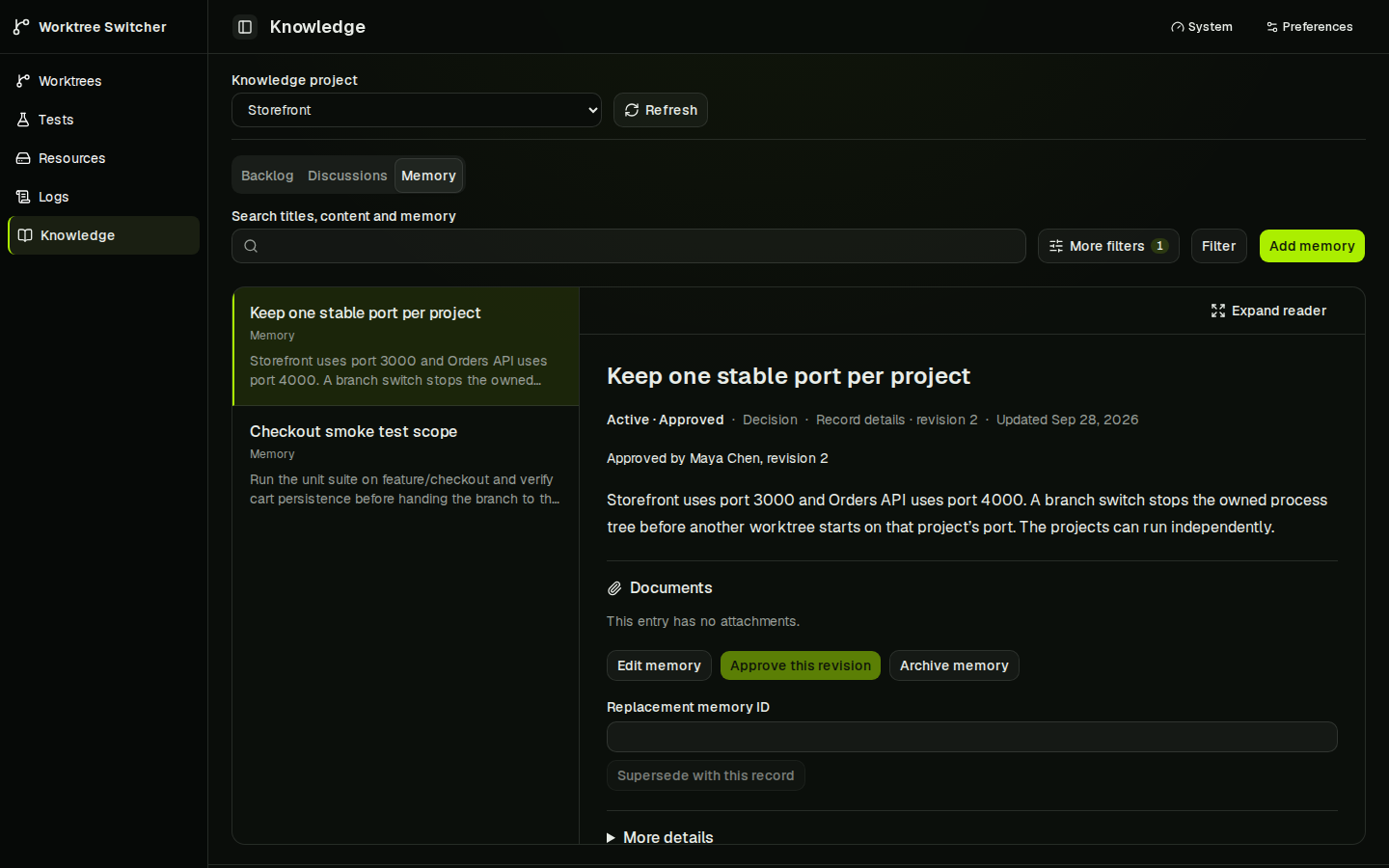1389x868 pixels.
Task: Click Archive memory button
Action: click(954, 665)
